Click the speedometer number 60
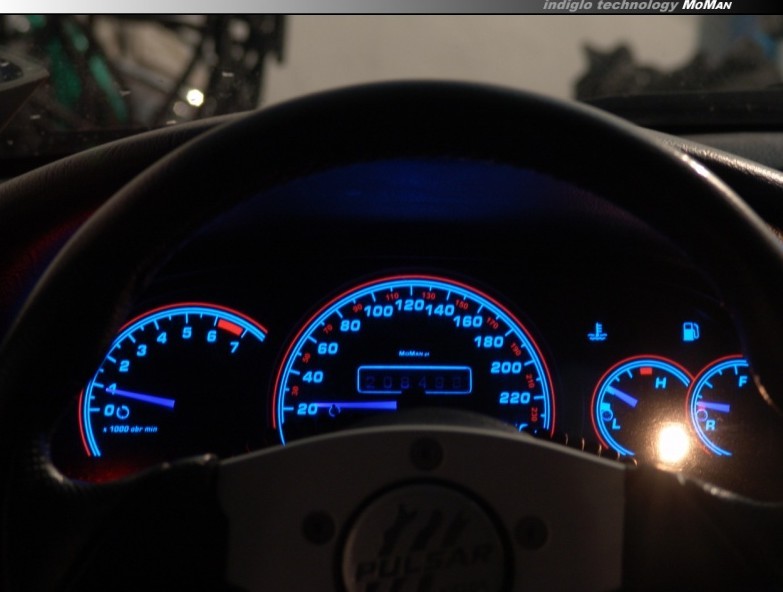The image size is (783, 592). click(x=328, y=348)
